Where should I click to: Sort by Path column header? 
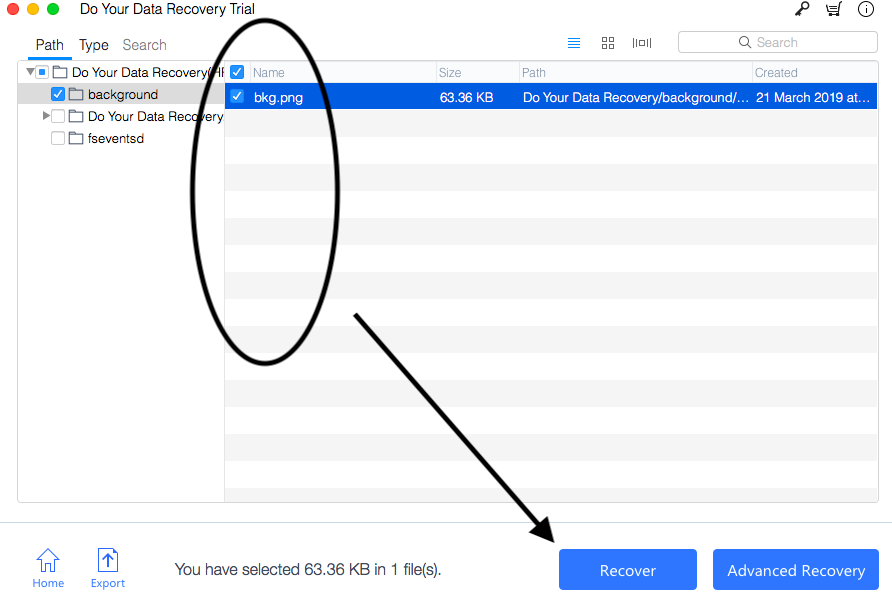[635, 72]
